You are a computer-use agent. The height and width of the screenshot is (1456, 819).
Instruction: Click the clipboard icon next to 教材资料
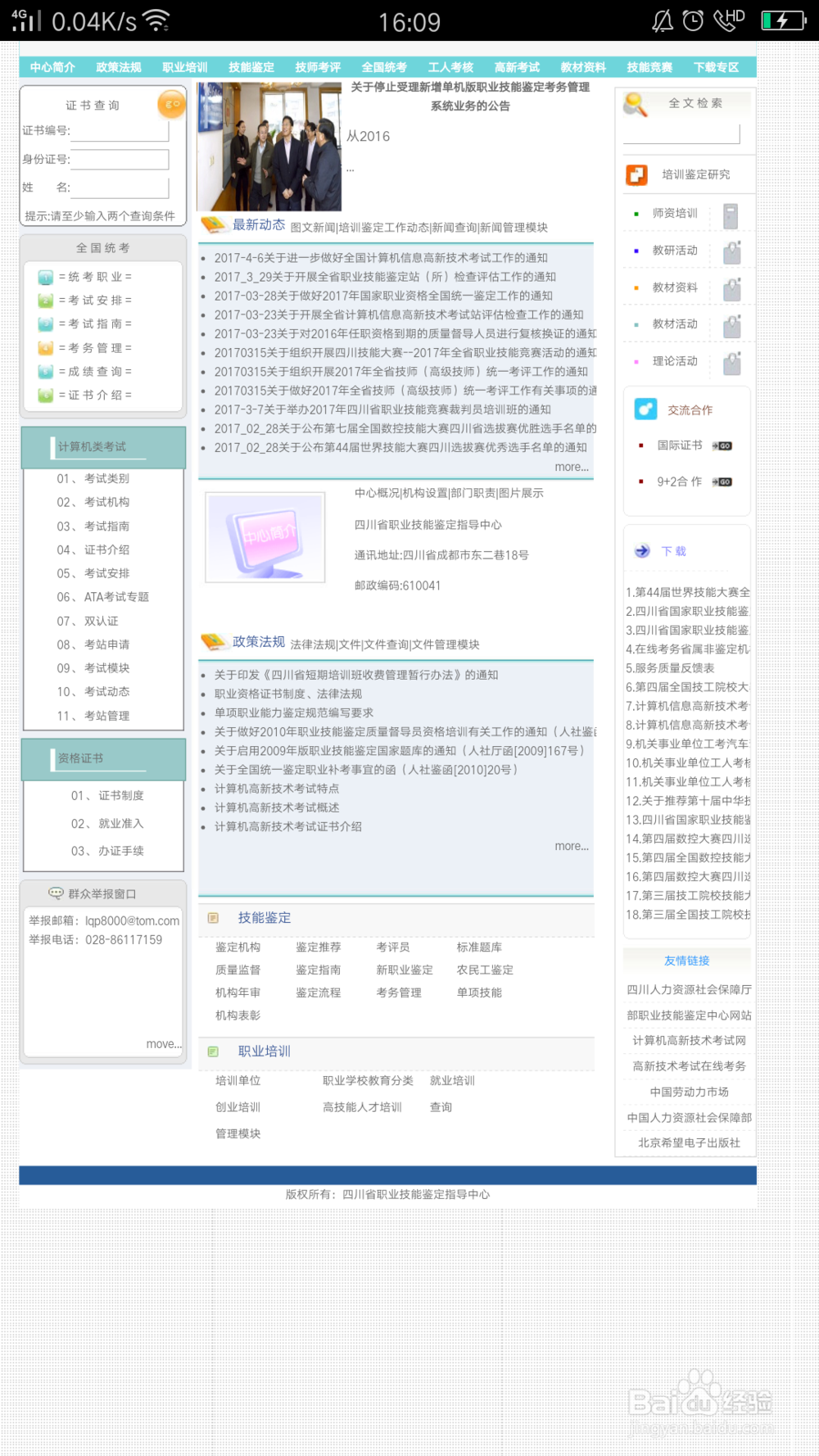[732, 289]
